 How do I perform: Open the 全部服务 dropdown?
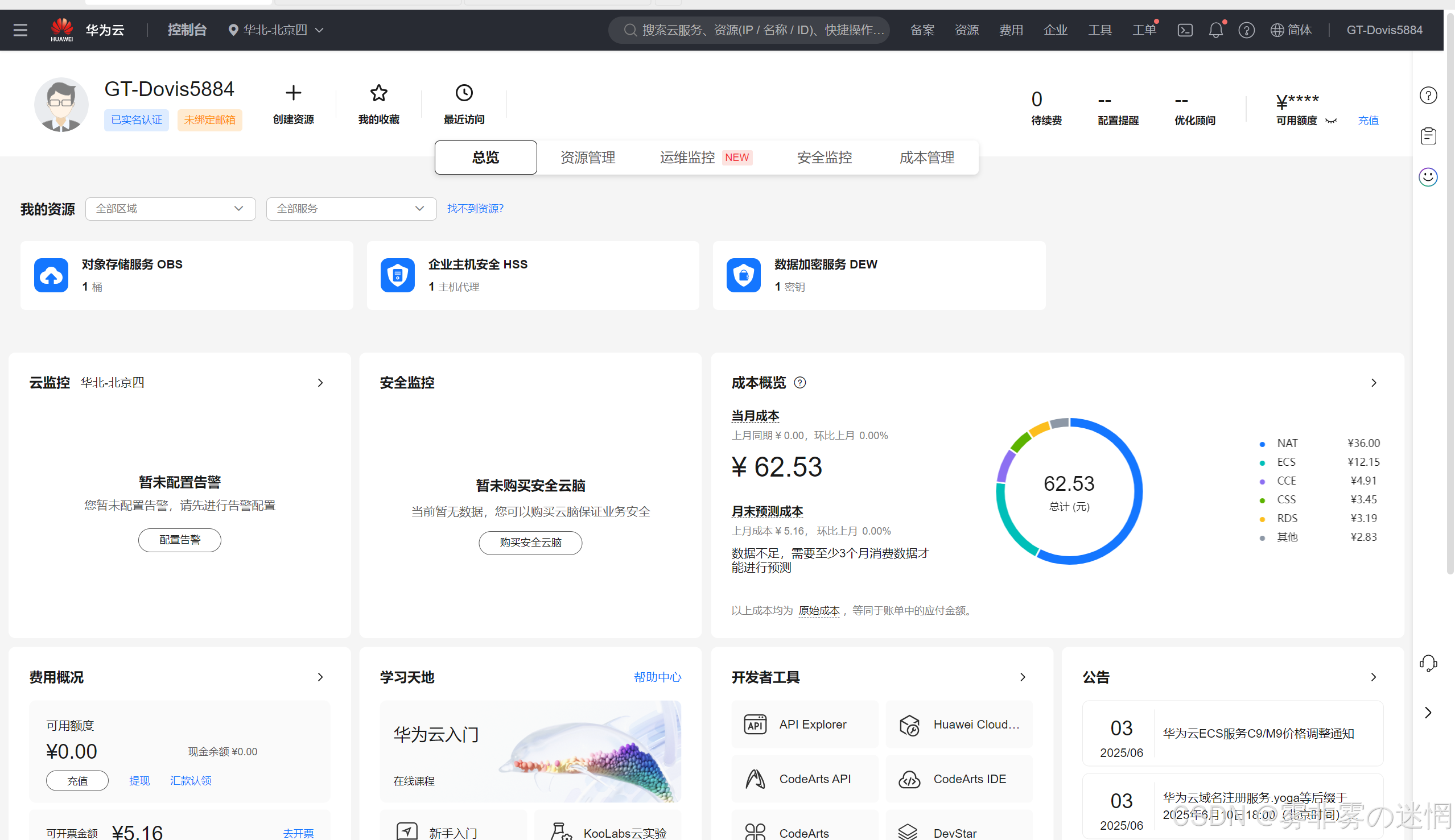351,208
